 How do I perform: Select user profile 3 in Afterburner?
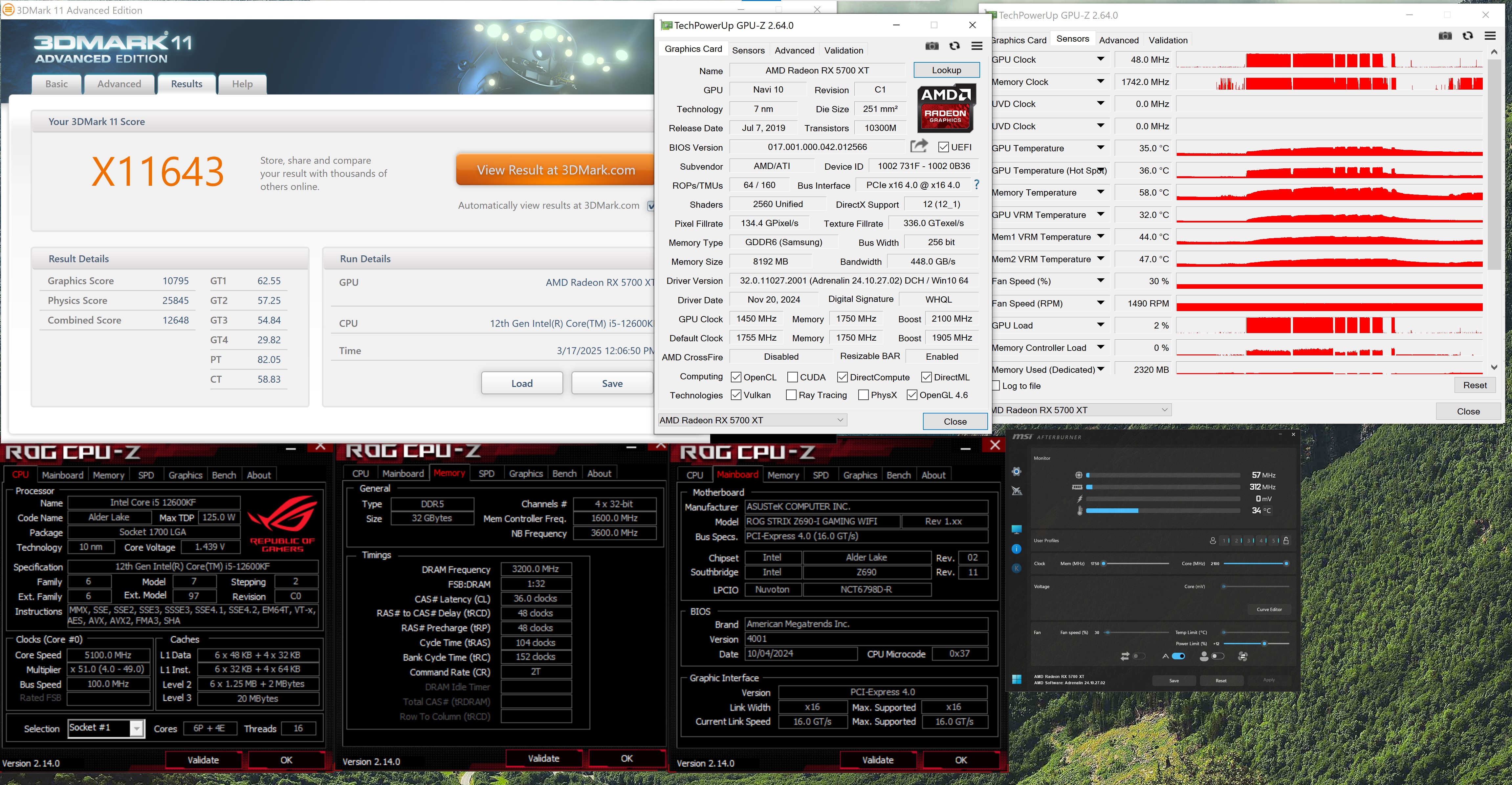pos(1249,541)
